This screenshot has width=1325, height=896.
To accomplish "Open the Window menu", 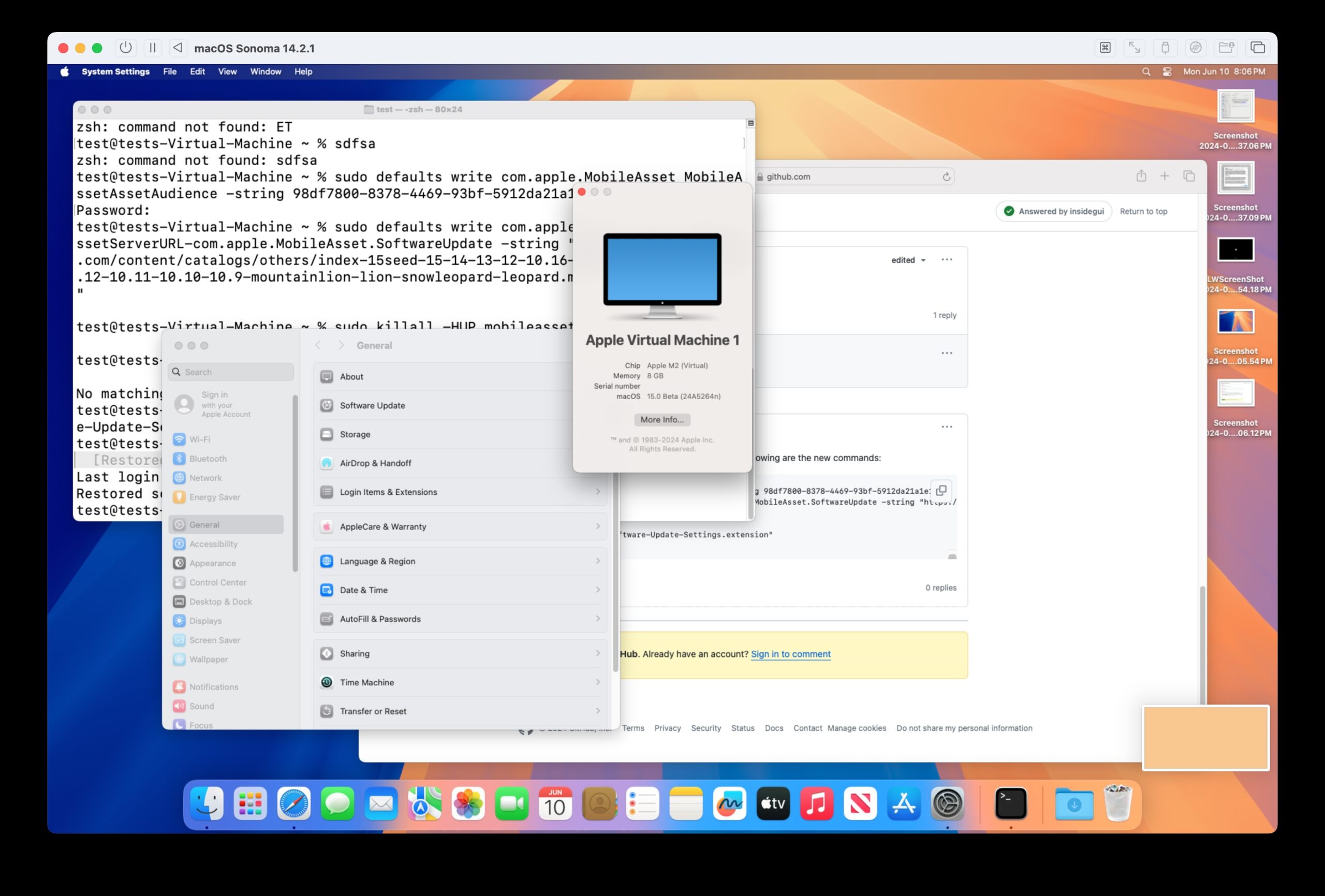I will (265, 72).
